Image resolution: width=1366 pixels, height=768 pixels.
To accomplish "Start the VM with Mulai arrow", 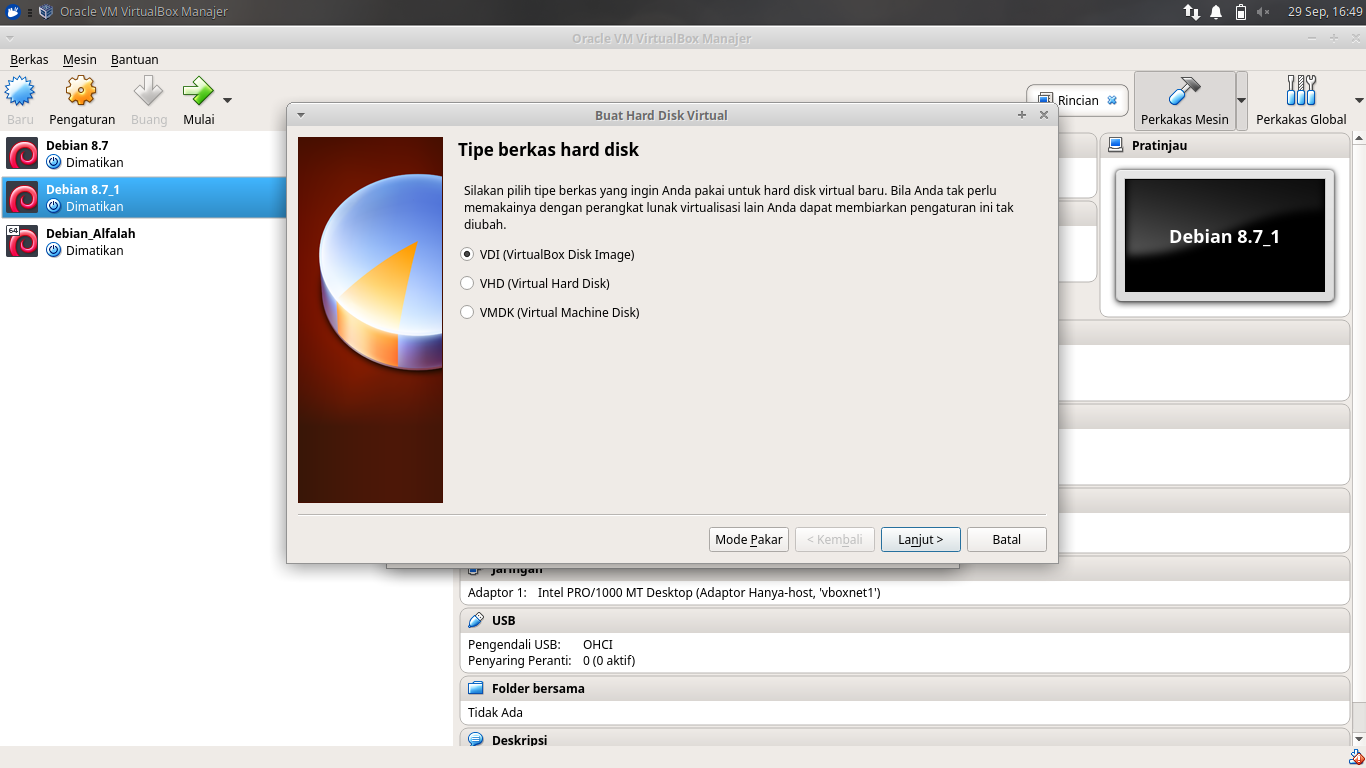I will click(x=198, y=91).
